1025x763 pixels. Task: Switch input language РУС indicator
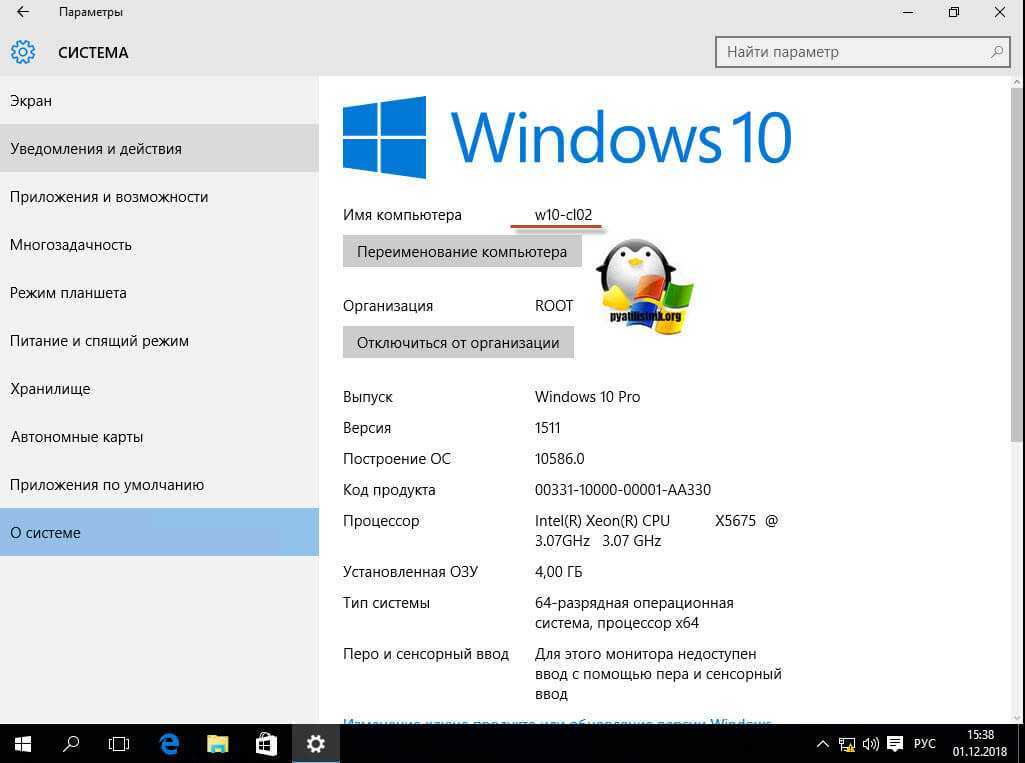point(925,744)
